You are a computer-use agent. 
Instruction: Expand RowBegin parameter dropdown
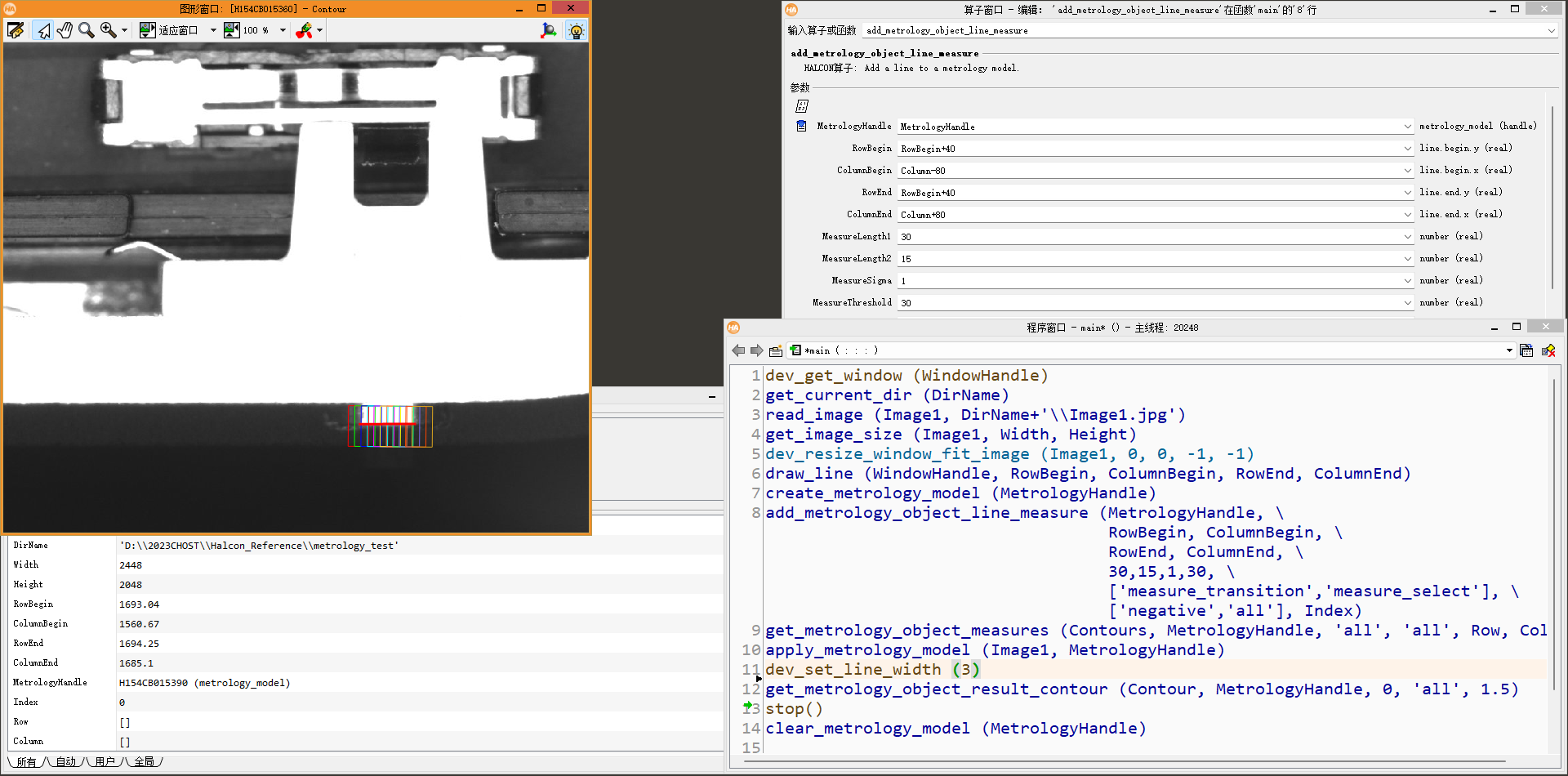pyautogui.click(x=1407, y=149)
